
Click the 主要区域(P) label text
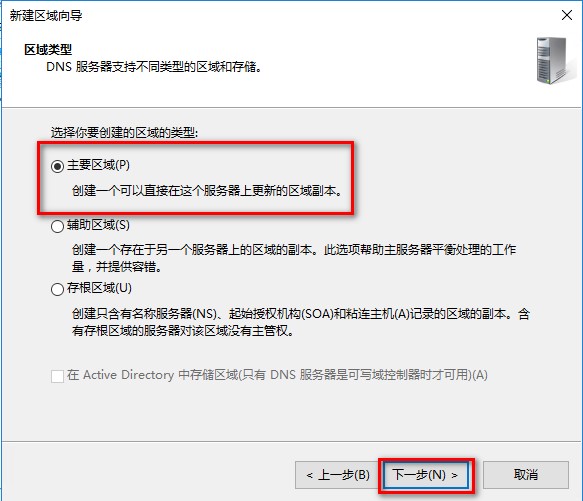[x=99, y=165]
